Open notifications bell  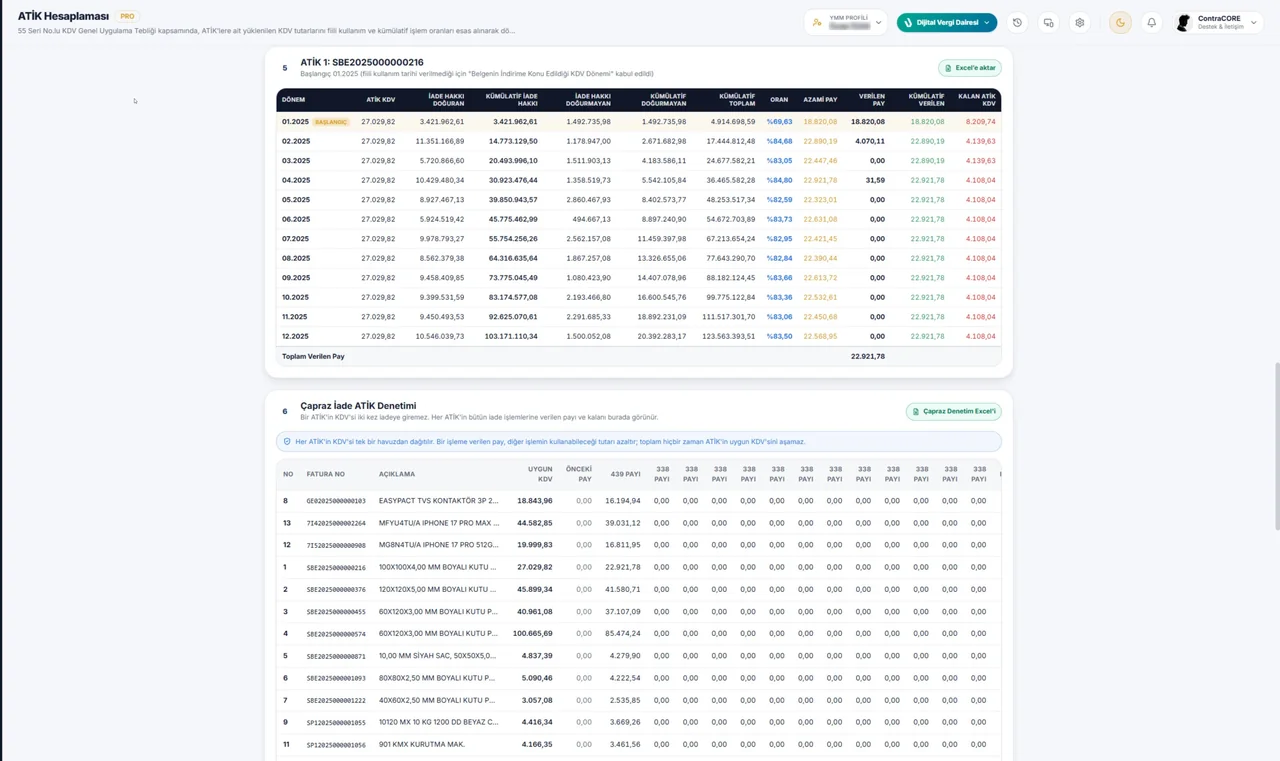coord(1151,23)
